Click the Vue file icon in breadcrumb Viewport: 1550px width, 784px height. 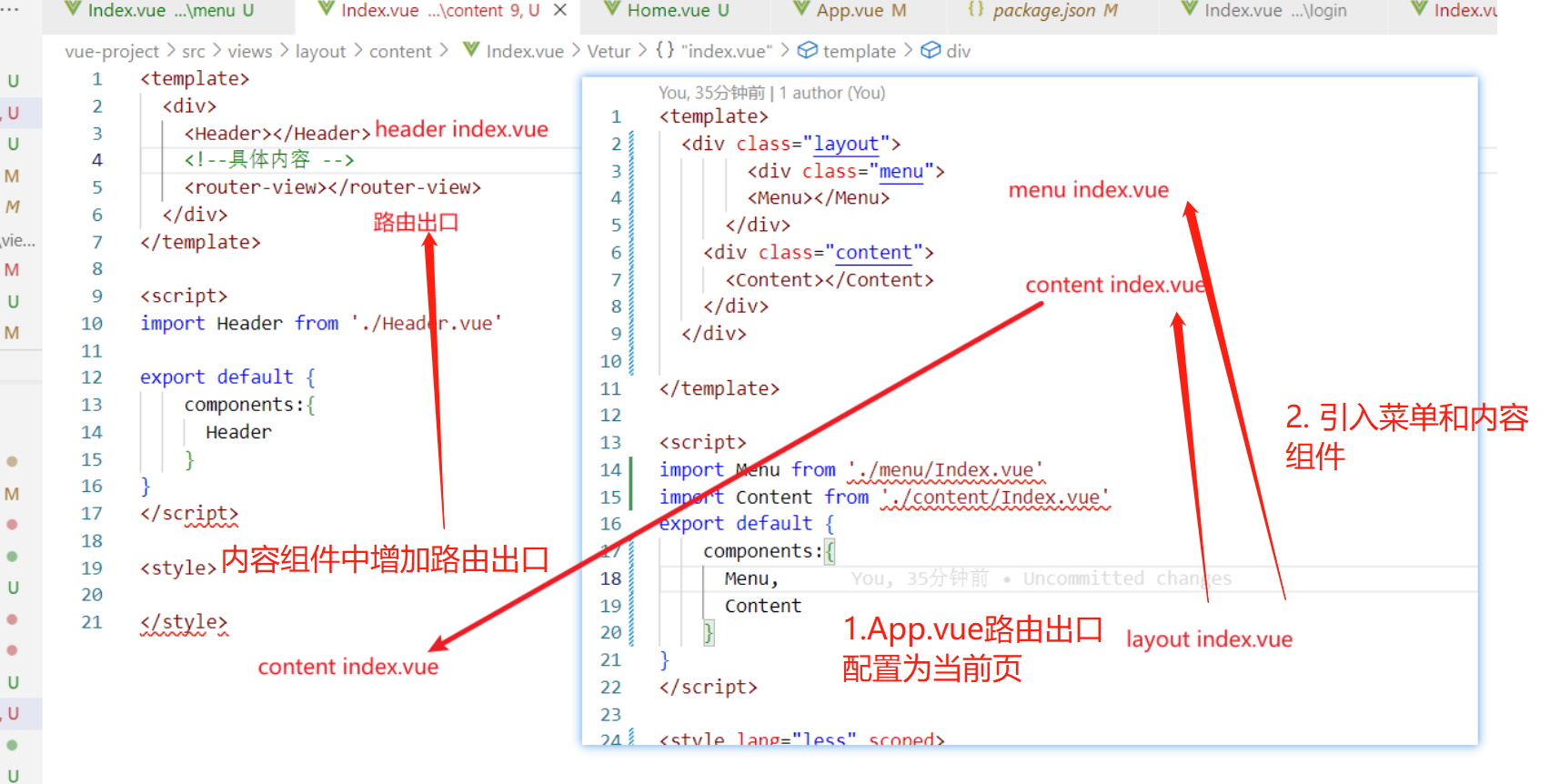(x=471, y=50)
